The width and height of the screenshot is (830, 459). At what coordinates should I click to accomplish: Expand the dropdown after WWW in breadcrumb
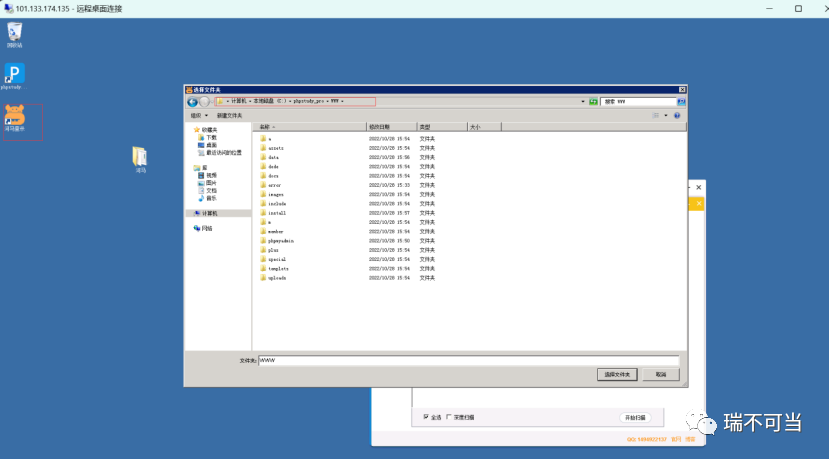(342, 101)
